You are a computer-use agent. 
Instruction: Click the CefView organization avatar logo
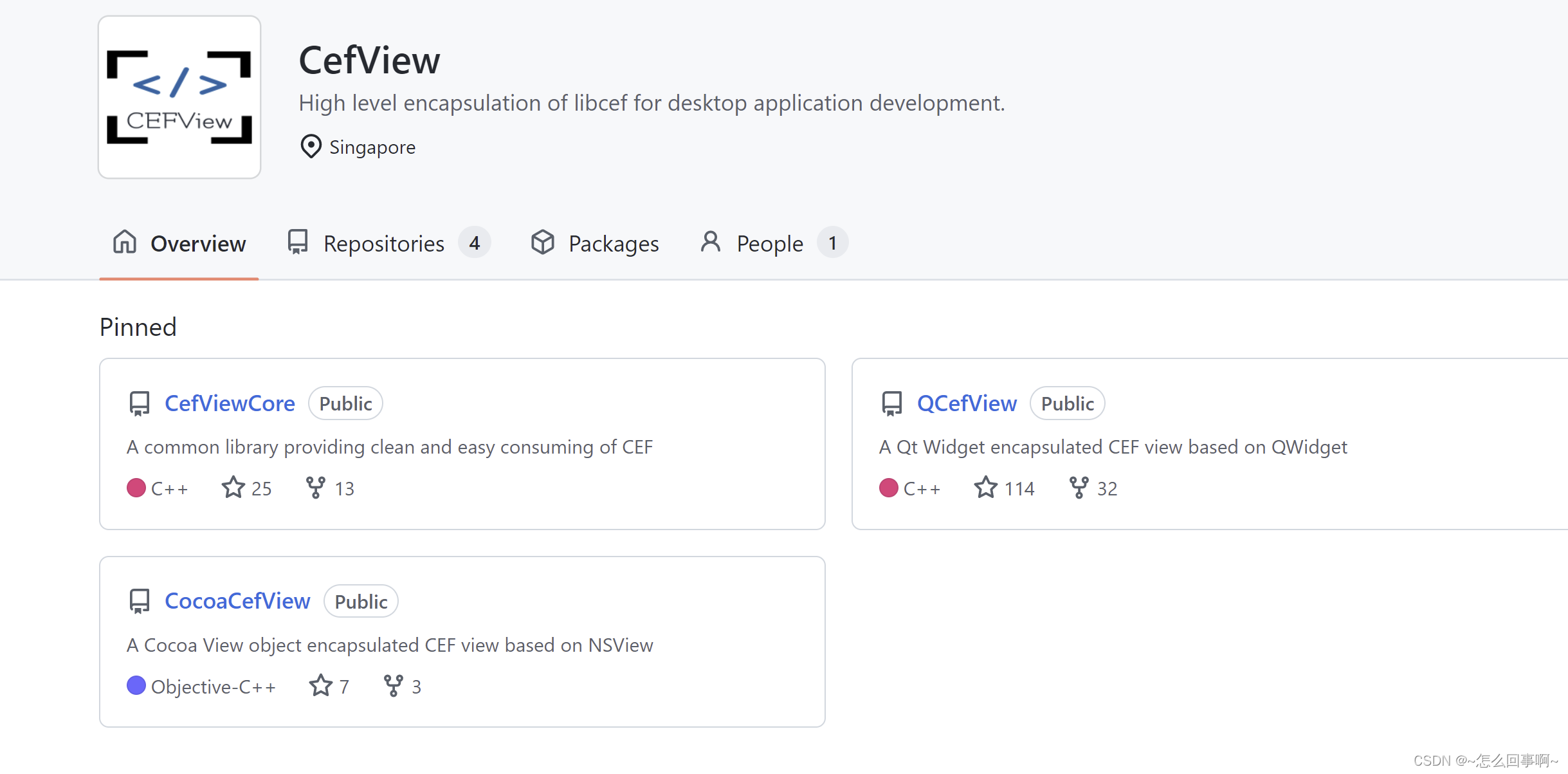click(179, 97)
